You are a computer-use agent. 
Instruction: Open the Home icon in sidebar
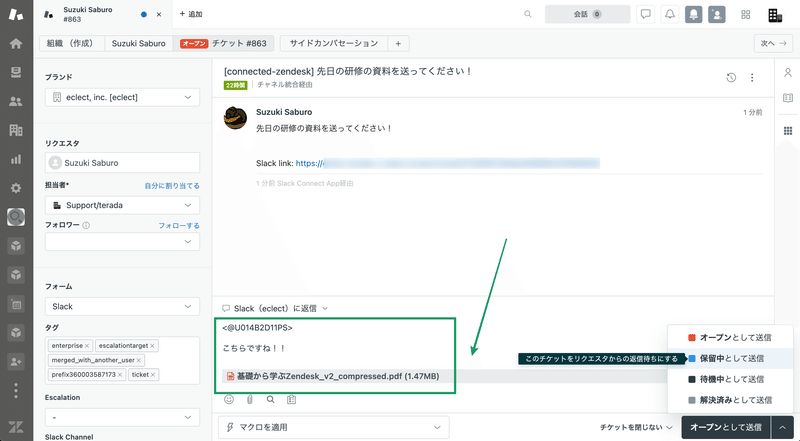(16, 43)
